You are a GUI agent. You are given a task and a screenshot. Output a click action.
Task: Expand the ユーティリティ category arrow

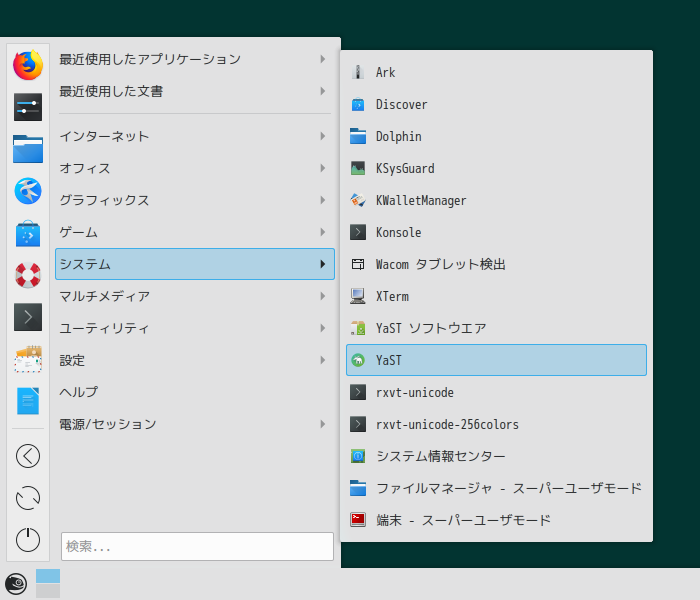[x=322, y=328]
